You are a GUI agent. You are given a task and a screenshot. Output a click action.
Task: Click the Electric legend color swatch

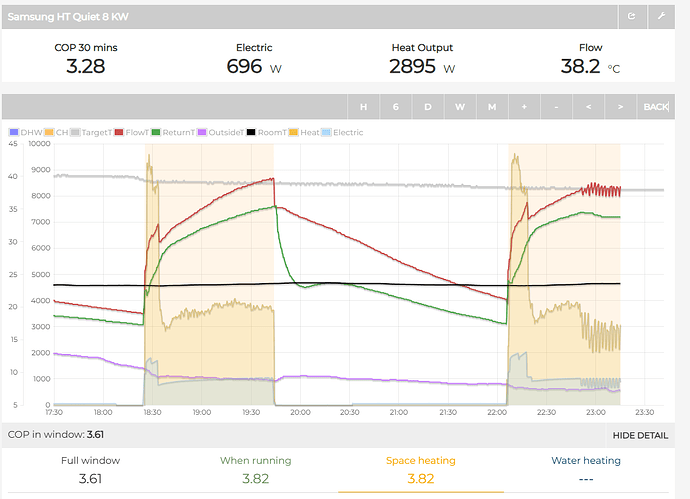coord(326,132)
